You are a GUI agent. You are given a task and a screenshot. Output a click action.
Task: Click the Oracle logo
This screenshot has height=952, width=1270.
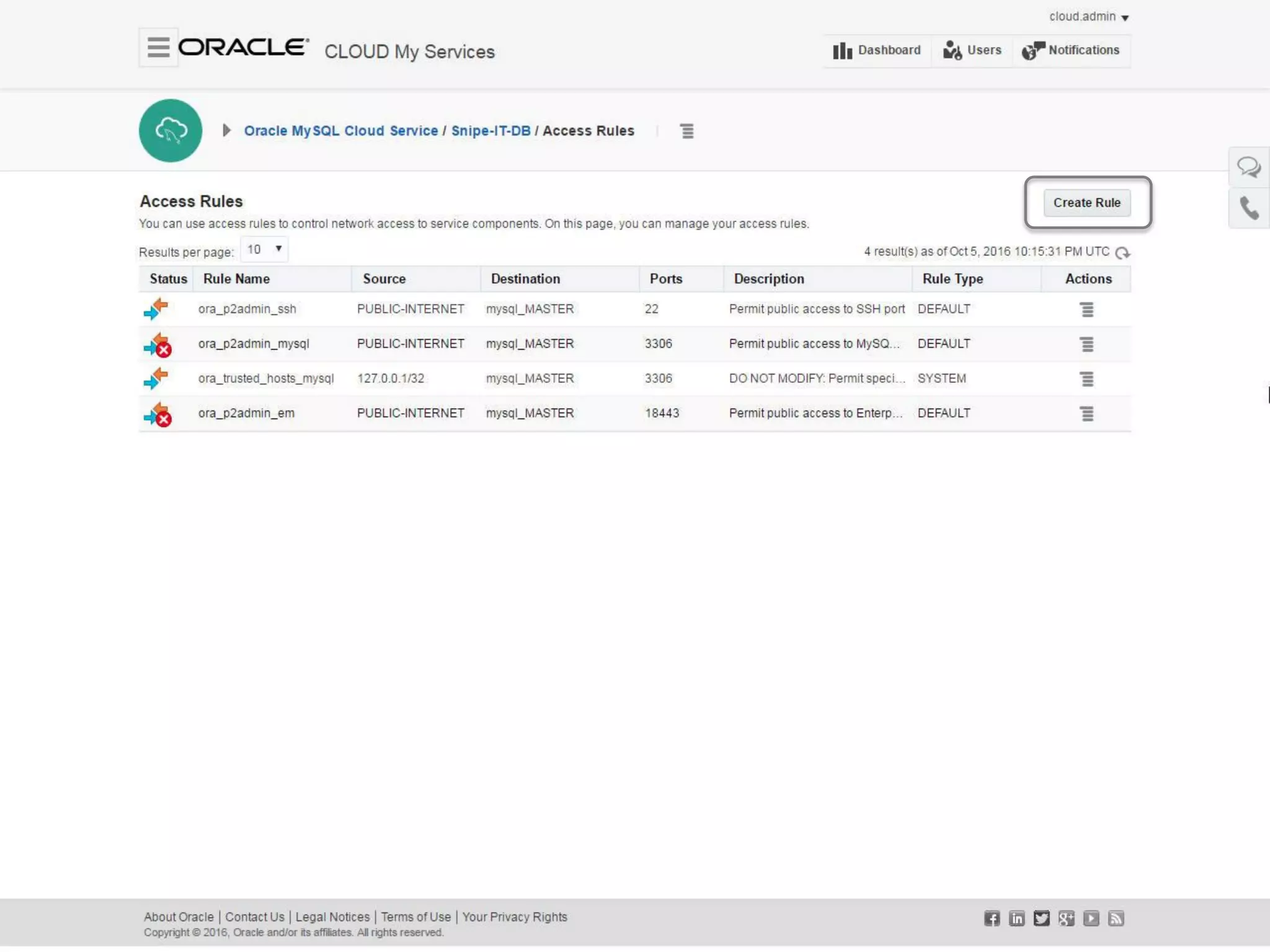pos(244,47)
